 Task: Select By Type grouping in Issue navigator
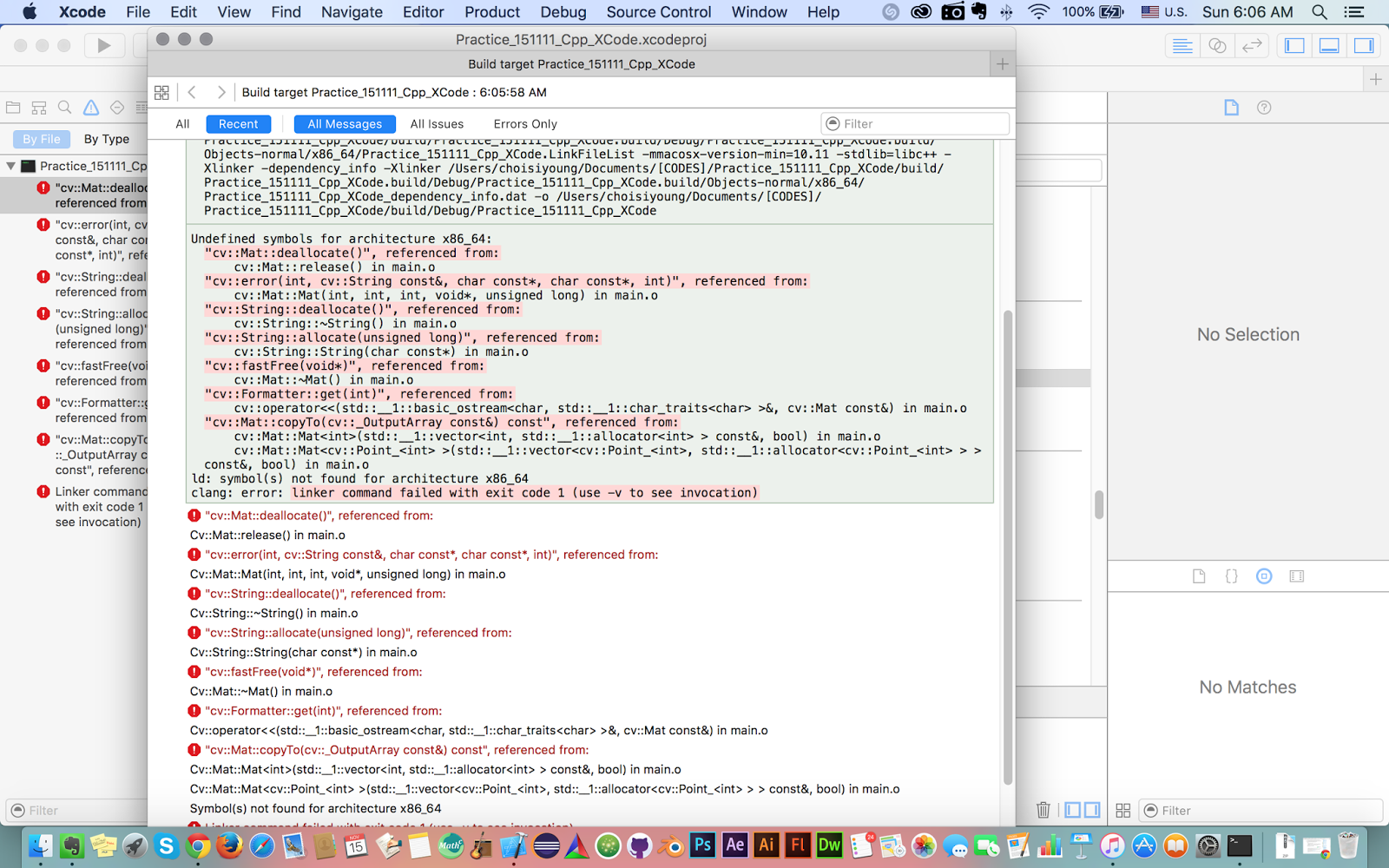coord(107,139)
